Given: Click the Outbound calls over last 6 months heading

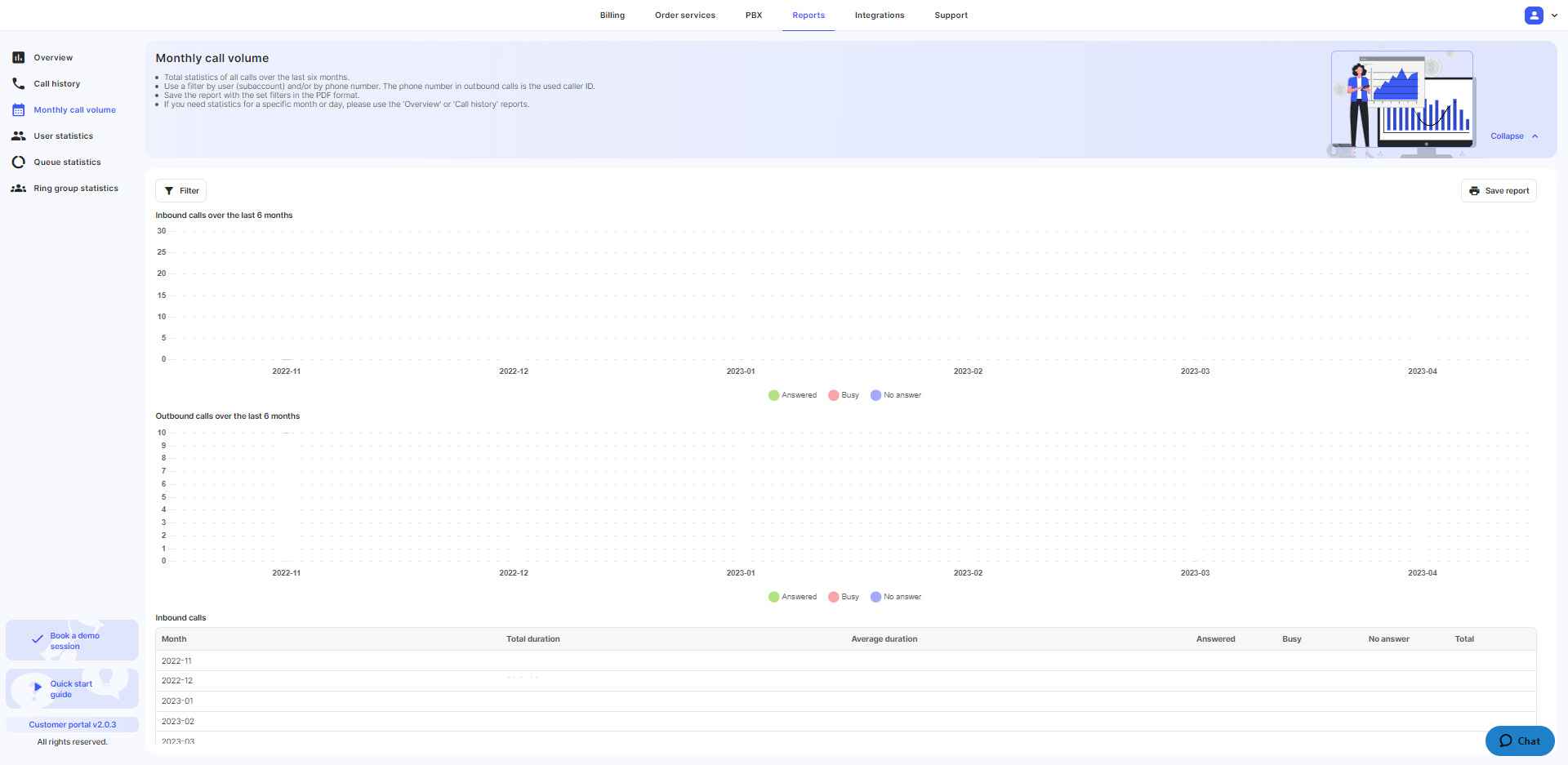Looking at the screenshot, I should [x=228, y=416].
